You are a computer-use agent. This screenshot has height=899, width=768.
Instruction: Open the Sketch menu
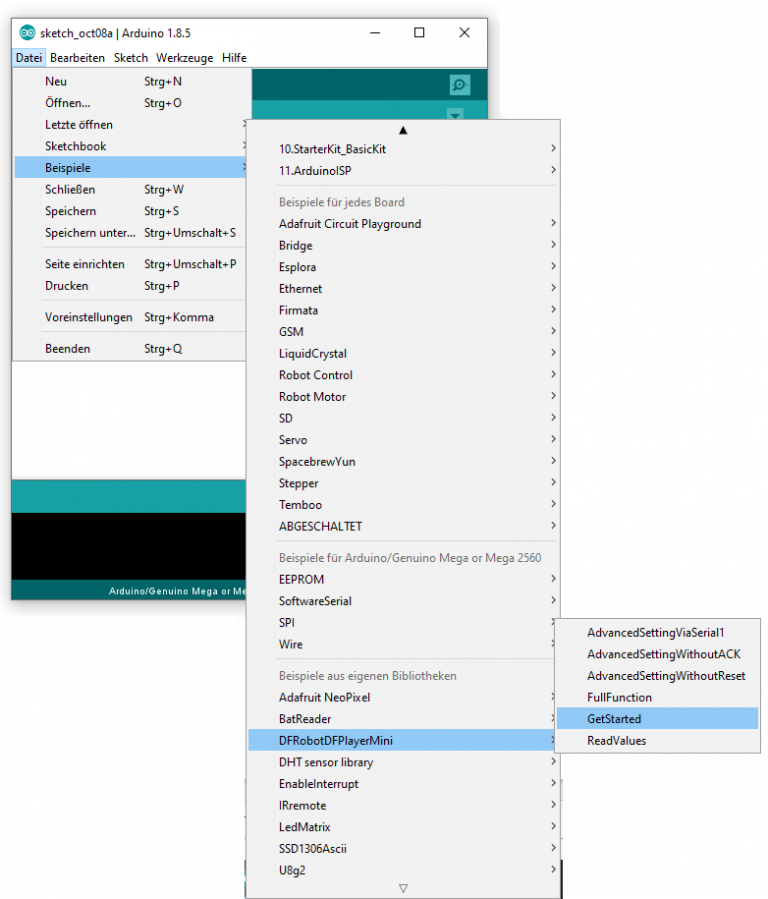tap(131, 57)
